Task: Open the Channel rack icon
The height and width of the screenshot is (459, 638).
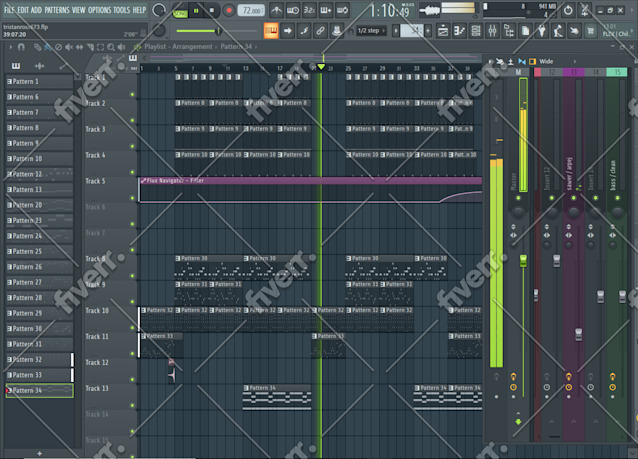Action: pyautogui.click(x=476, y=31)
